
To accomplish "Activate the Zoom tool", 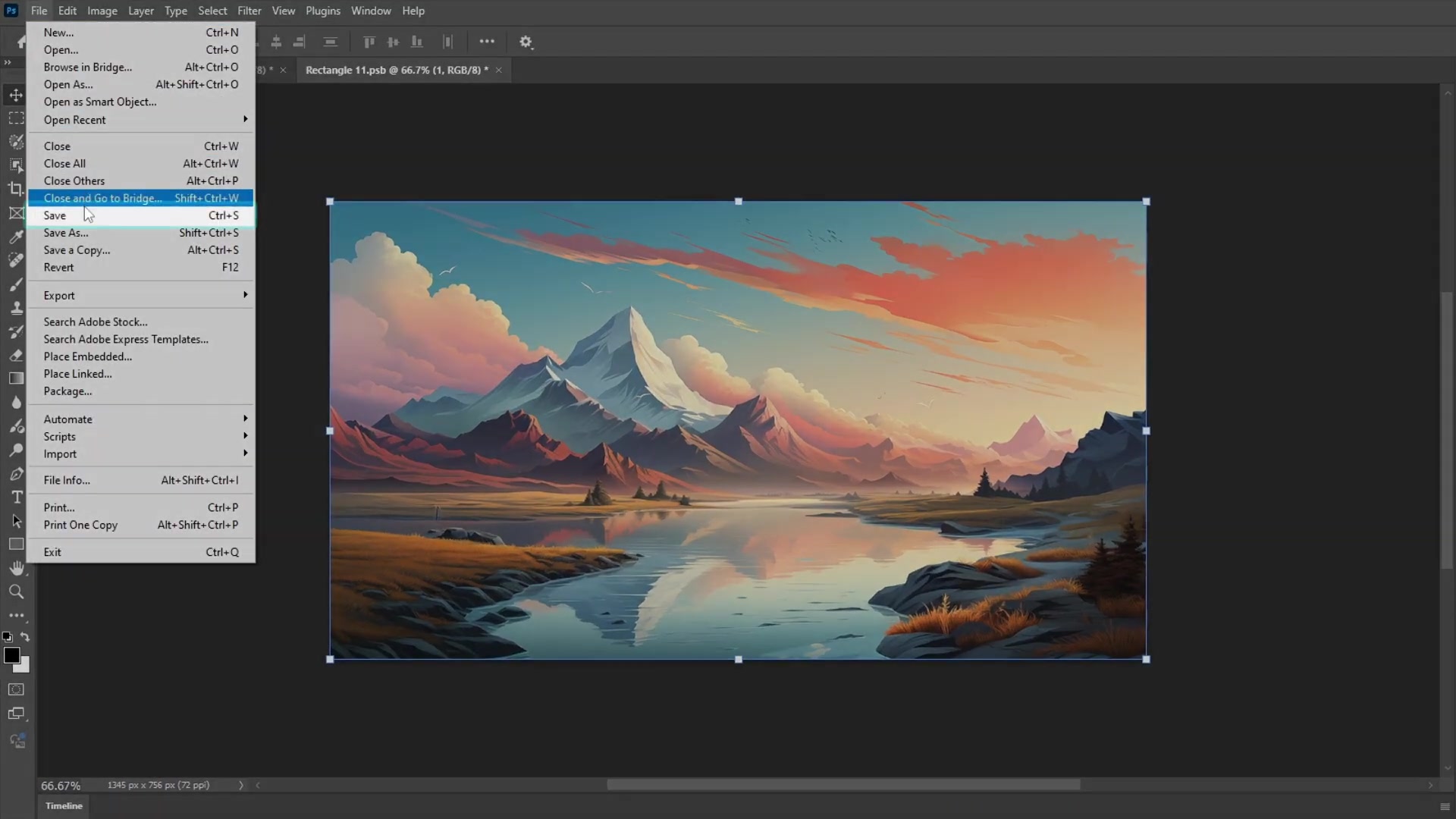I will click(16, 591).
